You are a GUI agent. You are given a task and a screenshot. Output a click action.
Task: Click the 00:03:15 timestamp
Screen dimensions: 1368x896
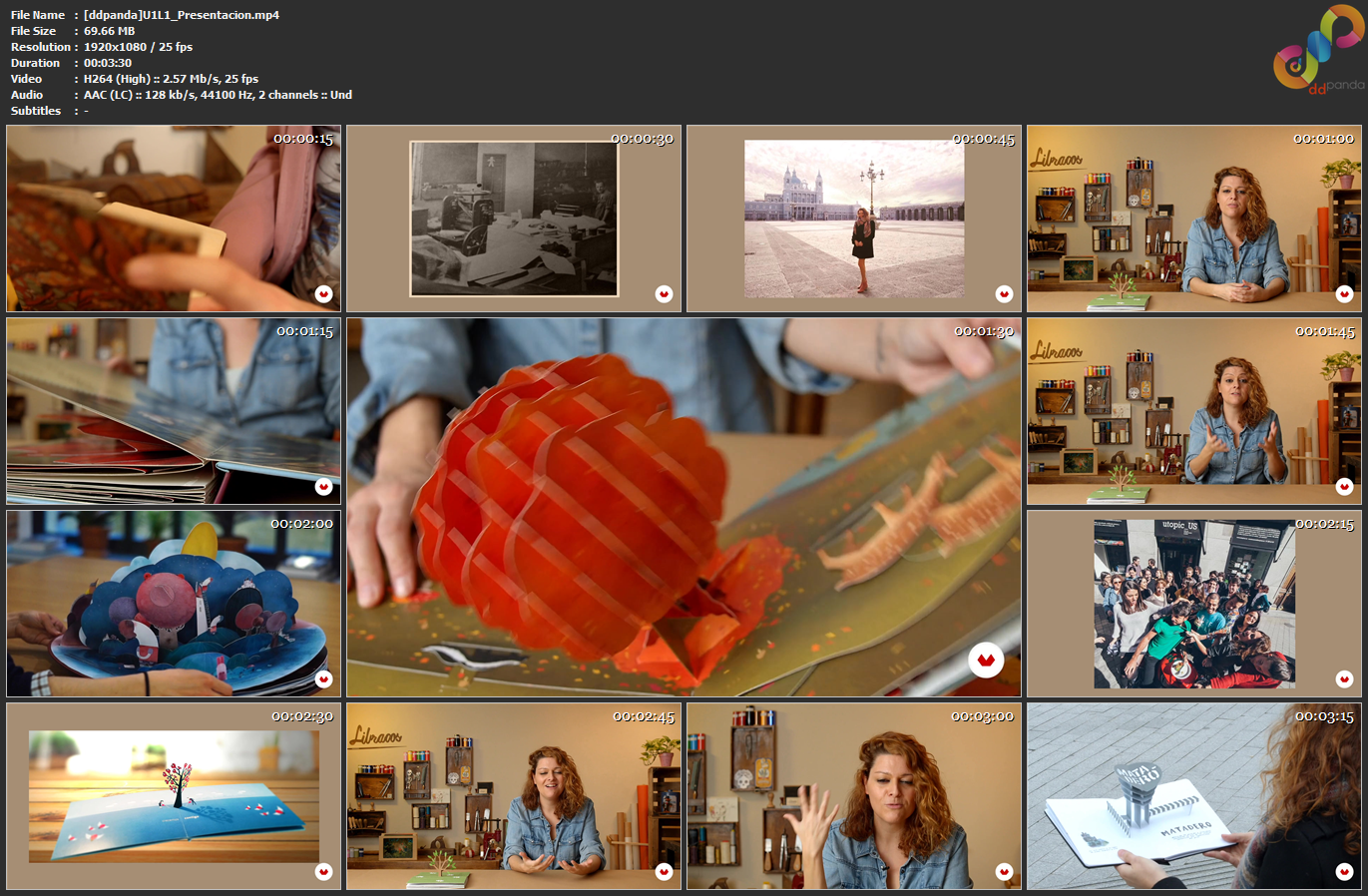point(1325,716)
